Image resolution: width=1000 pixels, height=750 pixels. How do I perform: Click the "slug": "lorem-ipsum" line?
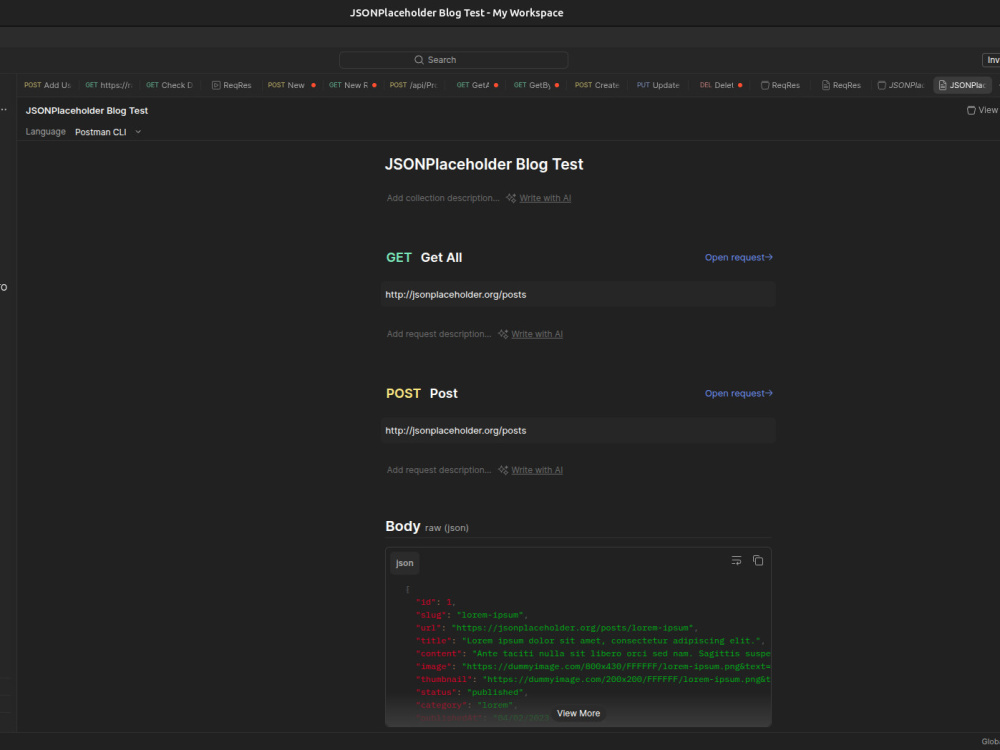click(x=472, y=615)
